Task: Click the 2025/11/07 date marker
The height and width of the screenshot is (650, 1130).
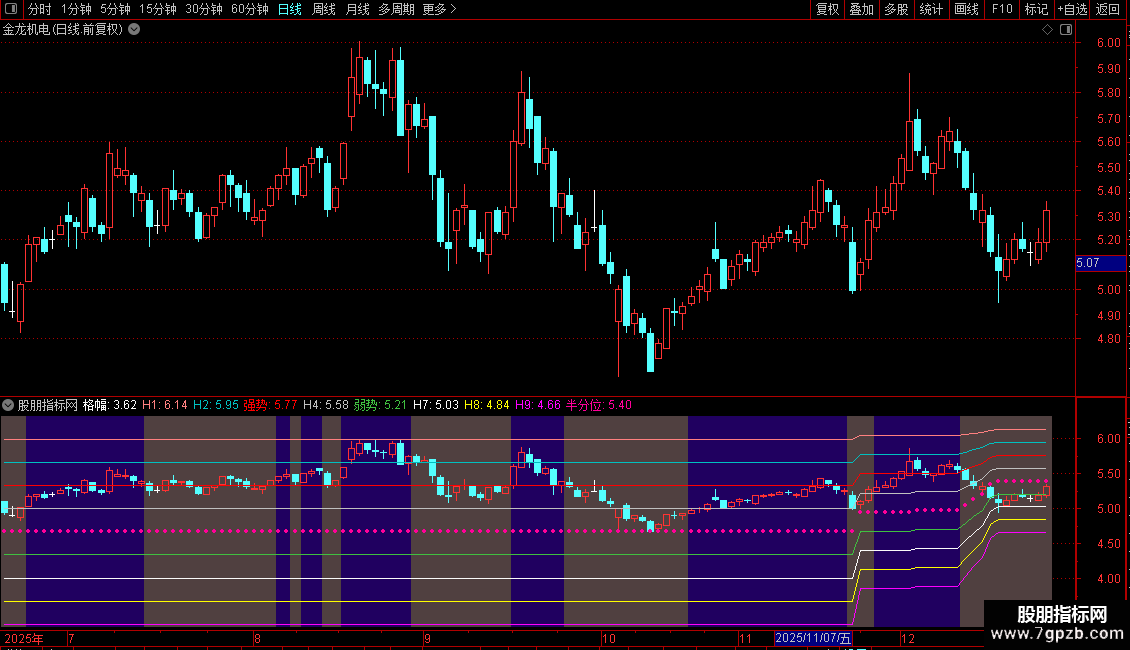Action: pyautogui.click(x=814, y=638)
